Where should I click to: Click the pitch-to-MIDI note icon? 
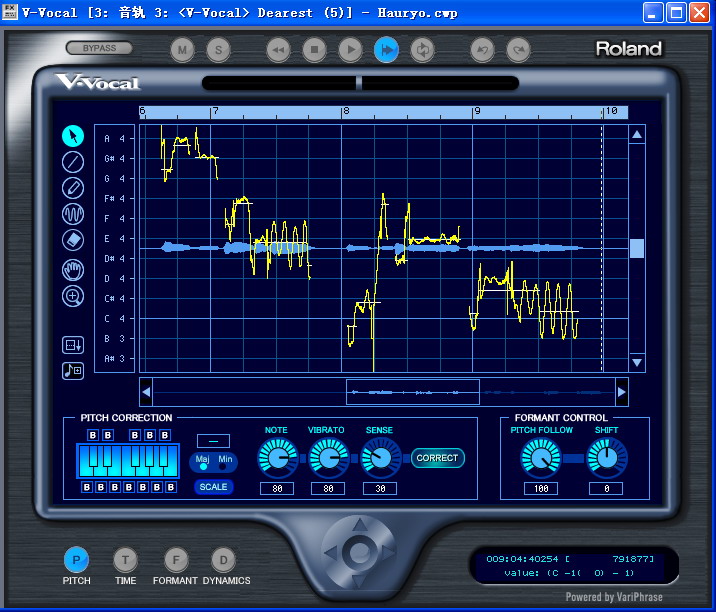point(73,370)
